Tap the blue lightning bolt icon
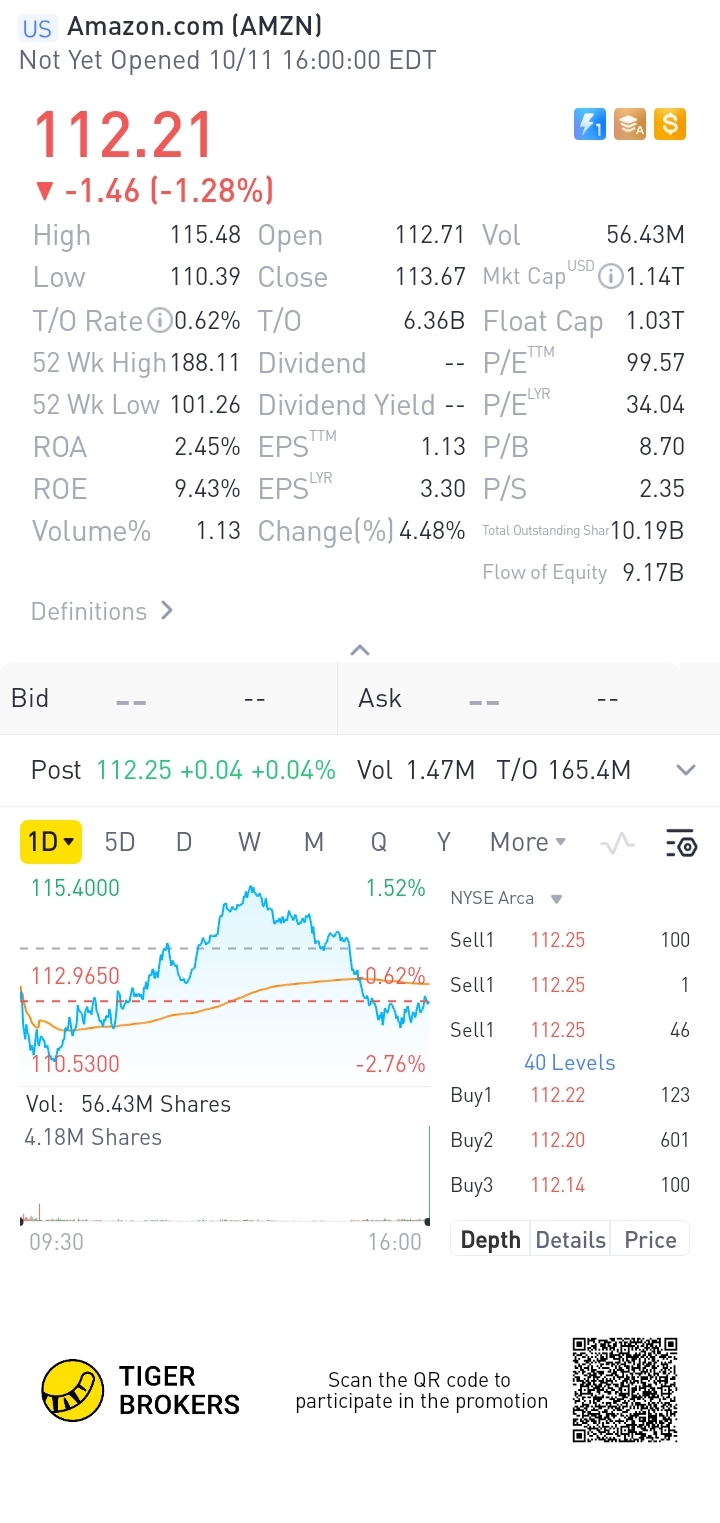720x1523 pixels. (x=590, y=124)
